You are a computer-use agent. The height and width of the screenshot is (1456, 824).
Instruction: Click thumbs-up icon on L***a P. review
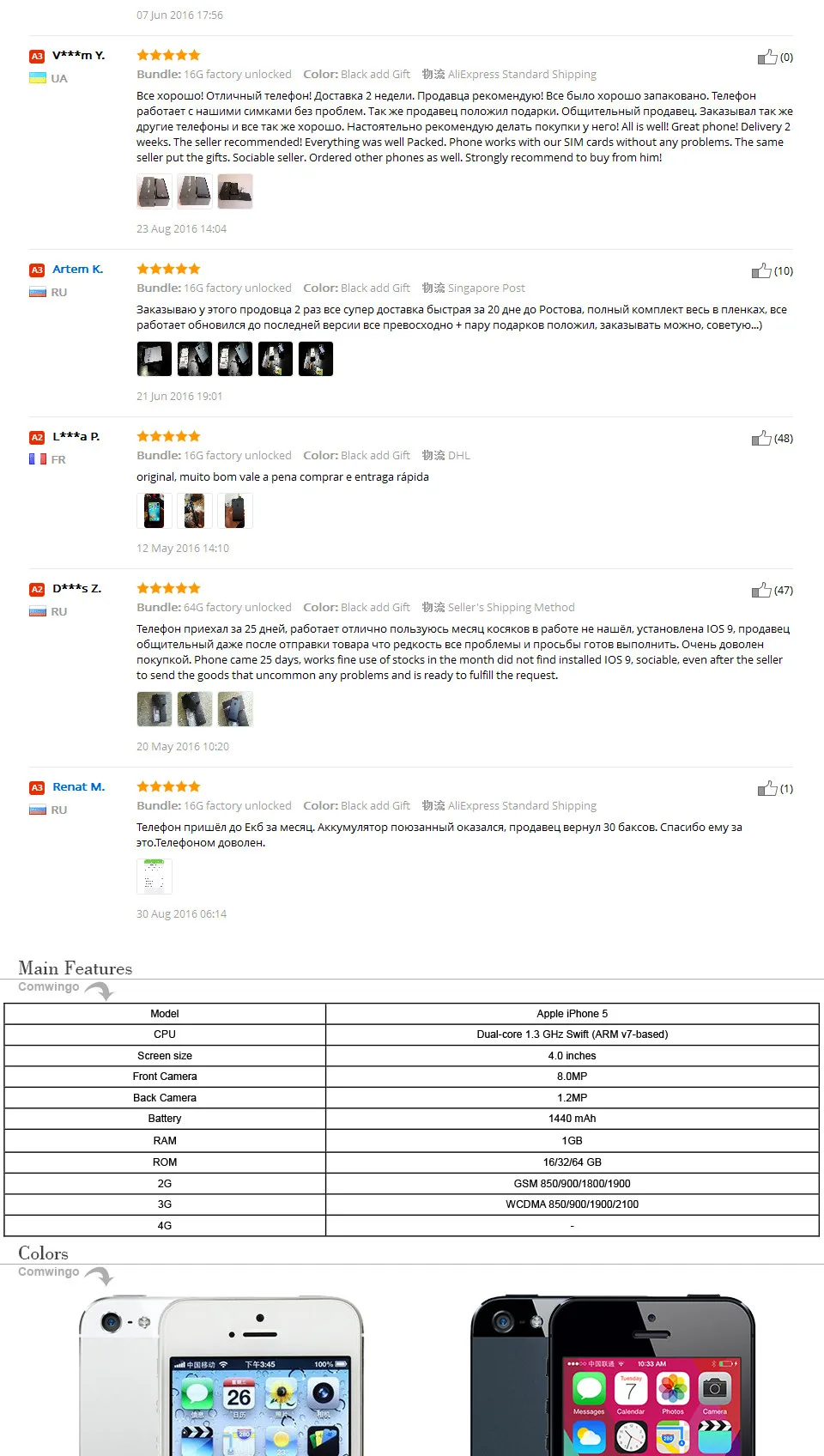(x=760, y=439)
